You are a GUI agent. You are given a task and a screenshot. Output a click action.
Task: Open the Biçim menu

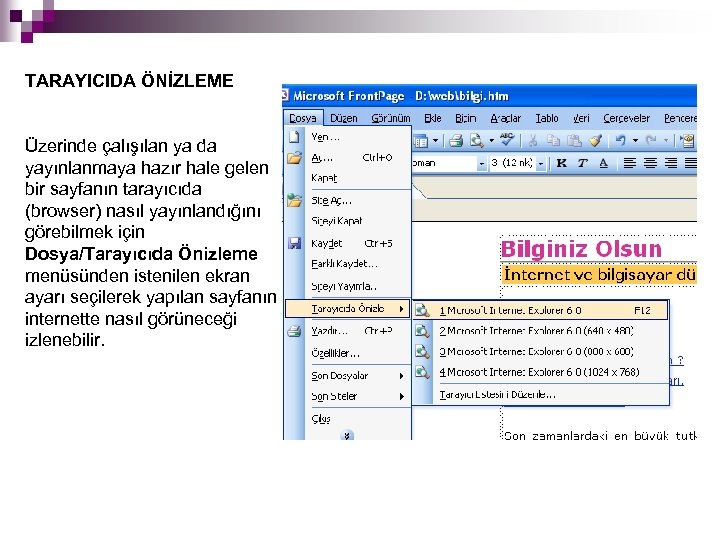point(466,118)
